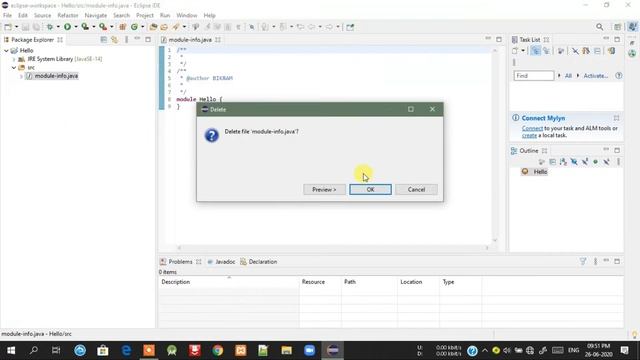Viewport: 640px width, 360px height.
Task: Click the New wizard toolbar icon
Action: point(8,27)
